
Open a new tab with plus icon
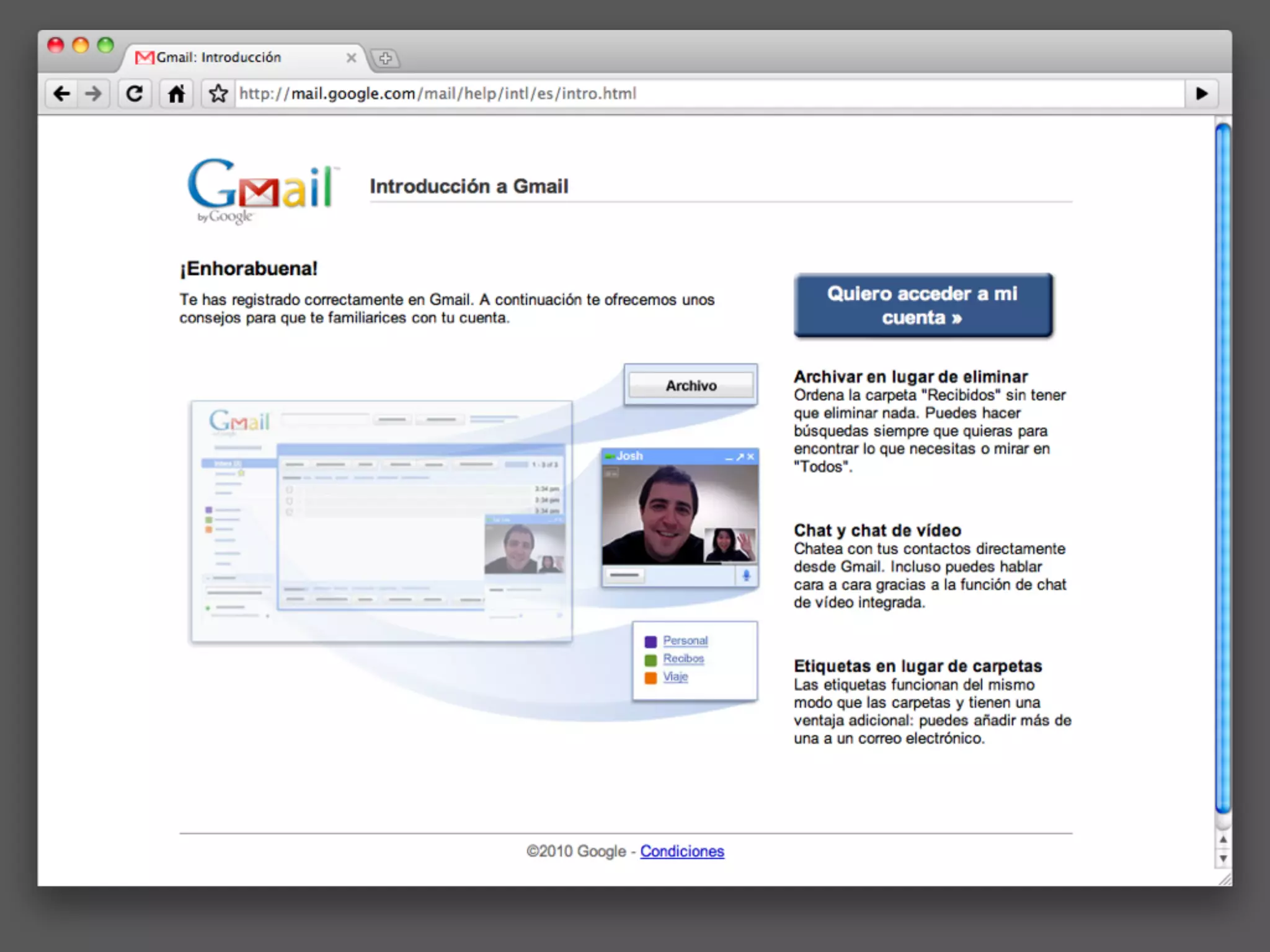click(x=385, y=58)
